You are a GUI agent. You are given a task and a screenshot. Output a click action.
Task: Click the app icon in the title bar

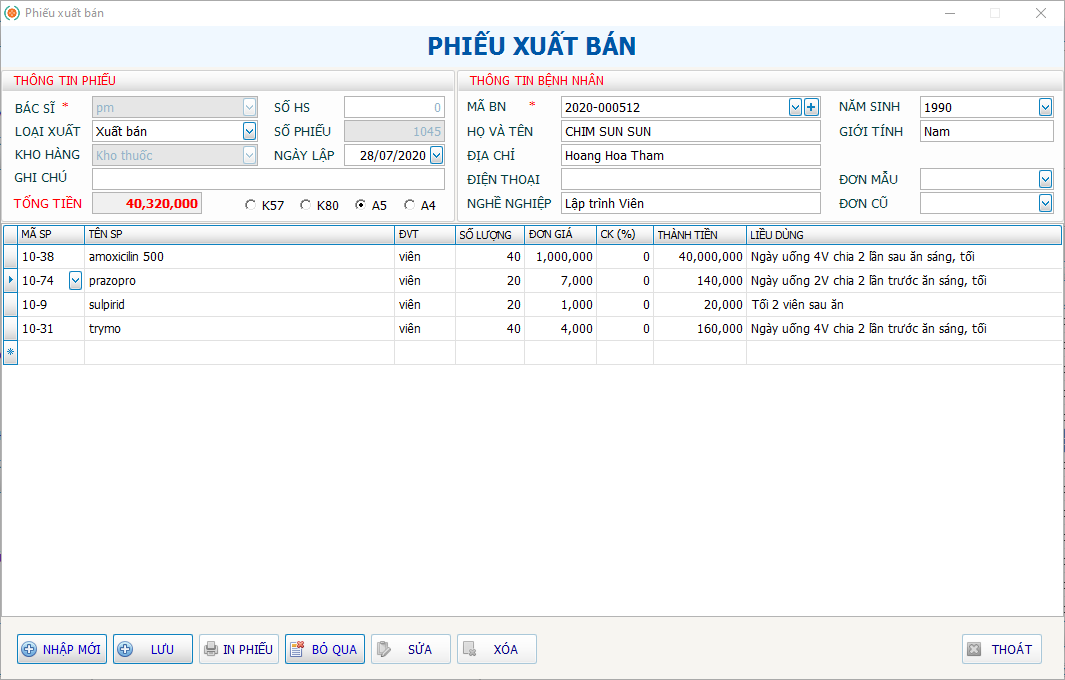point(12,13)
